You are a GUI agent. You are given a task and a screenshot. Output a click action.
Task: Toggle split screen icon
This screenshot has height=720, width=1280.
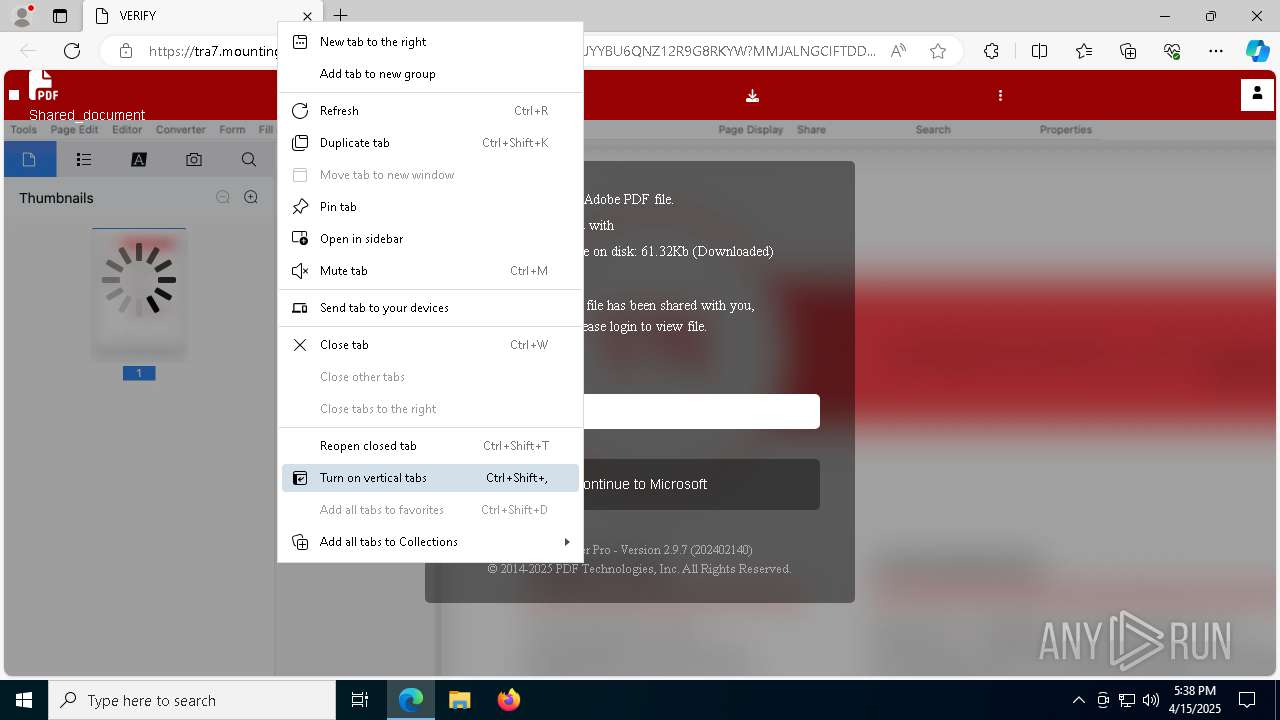coord(1039,51)
